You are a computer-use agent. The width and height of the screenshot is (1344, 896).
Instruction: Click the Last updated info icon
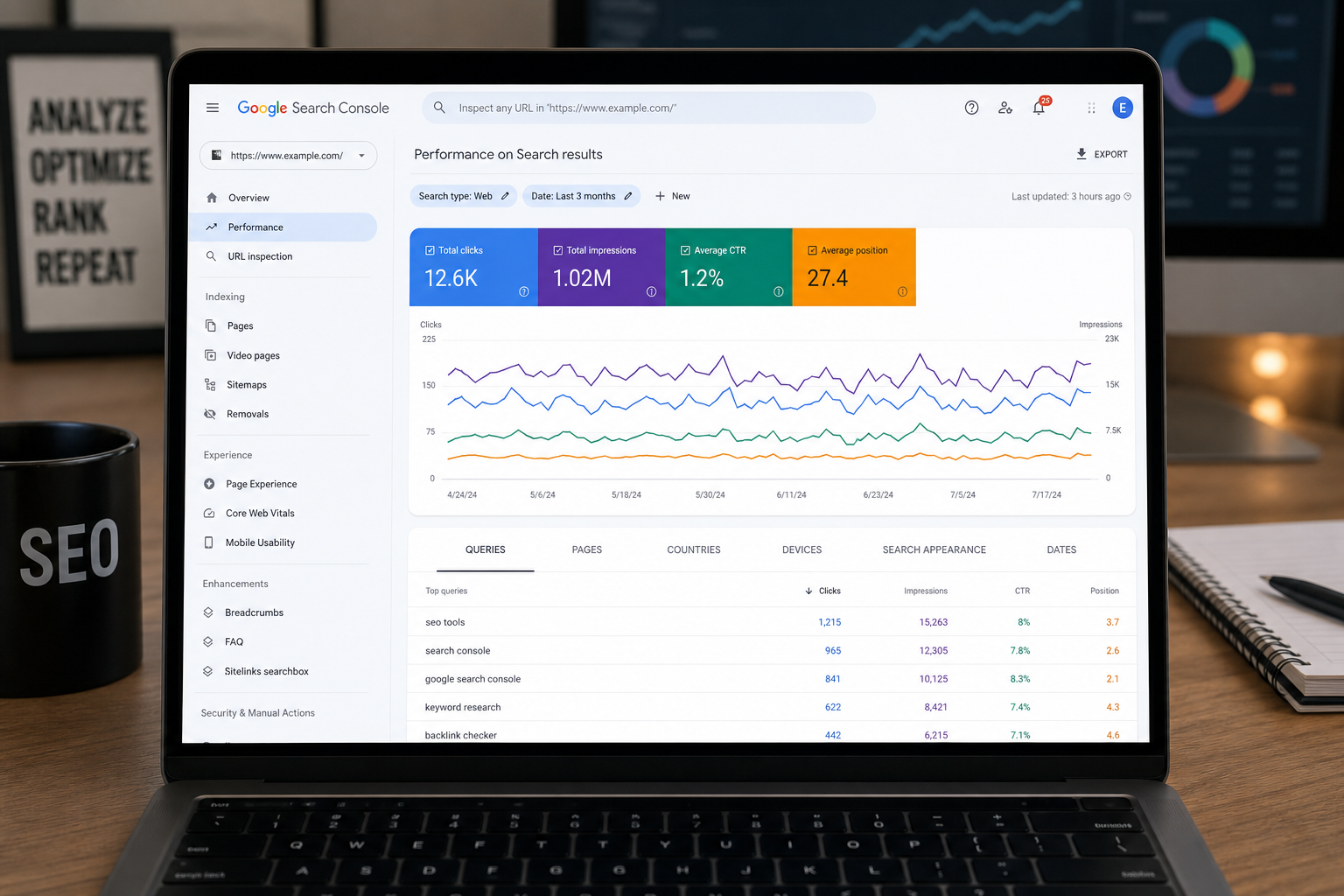tap(1128, 196)
